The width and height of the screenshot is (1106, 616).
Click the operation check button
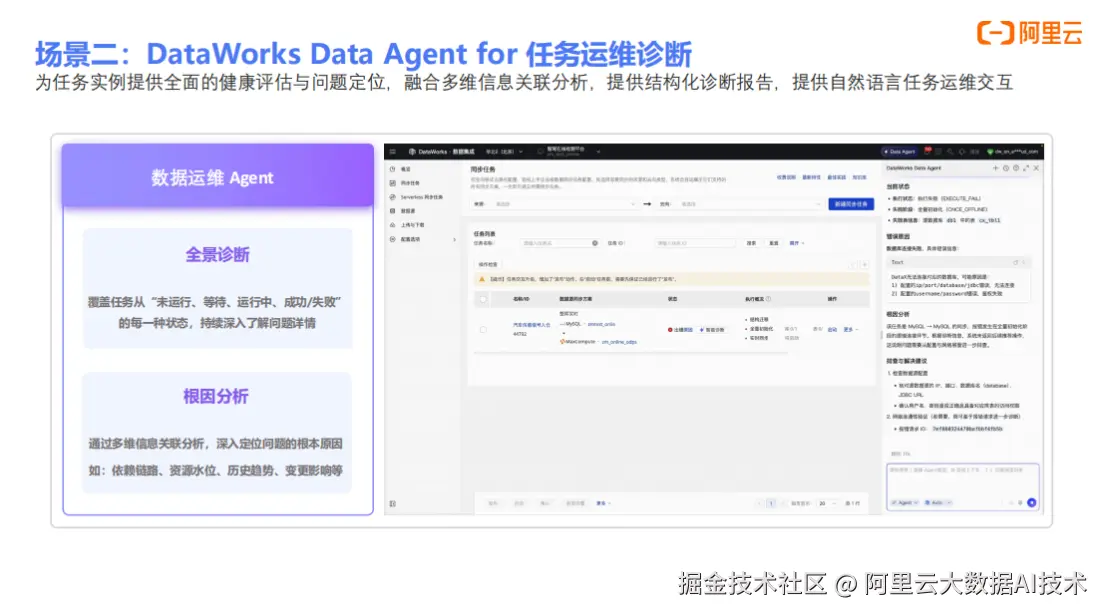[488, 265]
